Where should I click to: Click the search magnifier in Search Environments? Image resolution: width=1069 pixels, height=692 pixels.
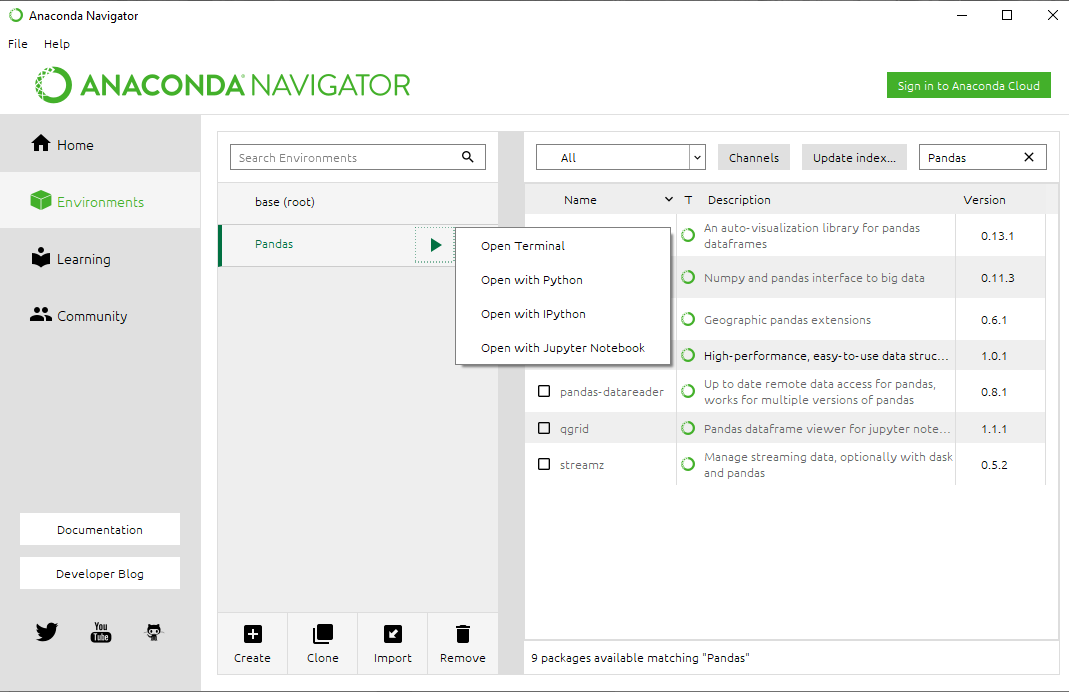click(468, 157)
